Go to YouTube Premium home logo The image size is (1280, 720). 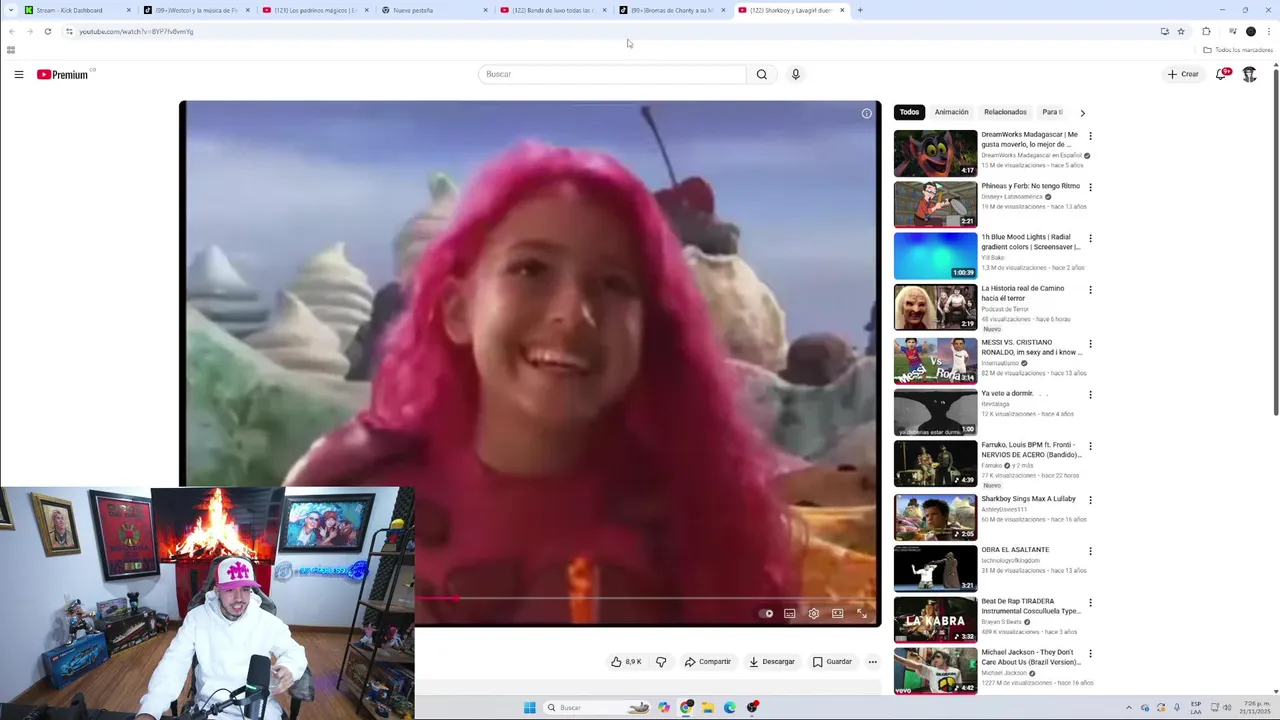tap(63, 74)
